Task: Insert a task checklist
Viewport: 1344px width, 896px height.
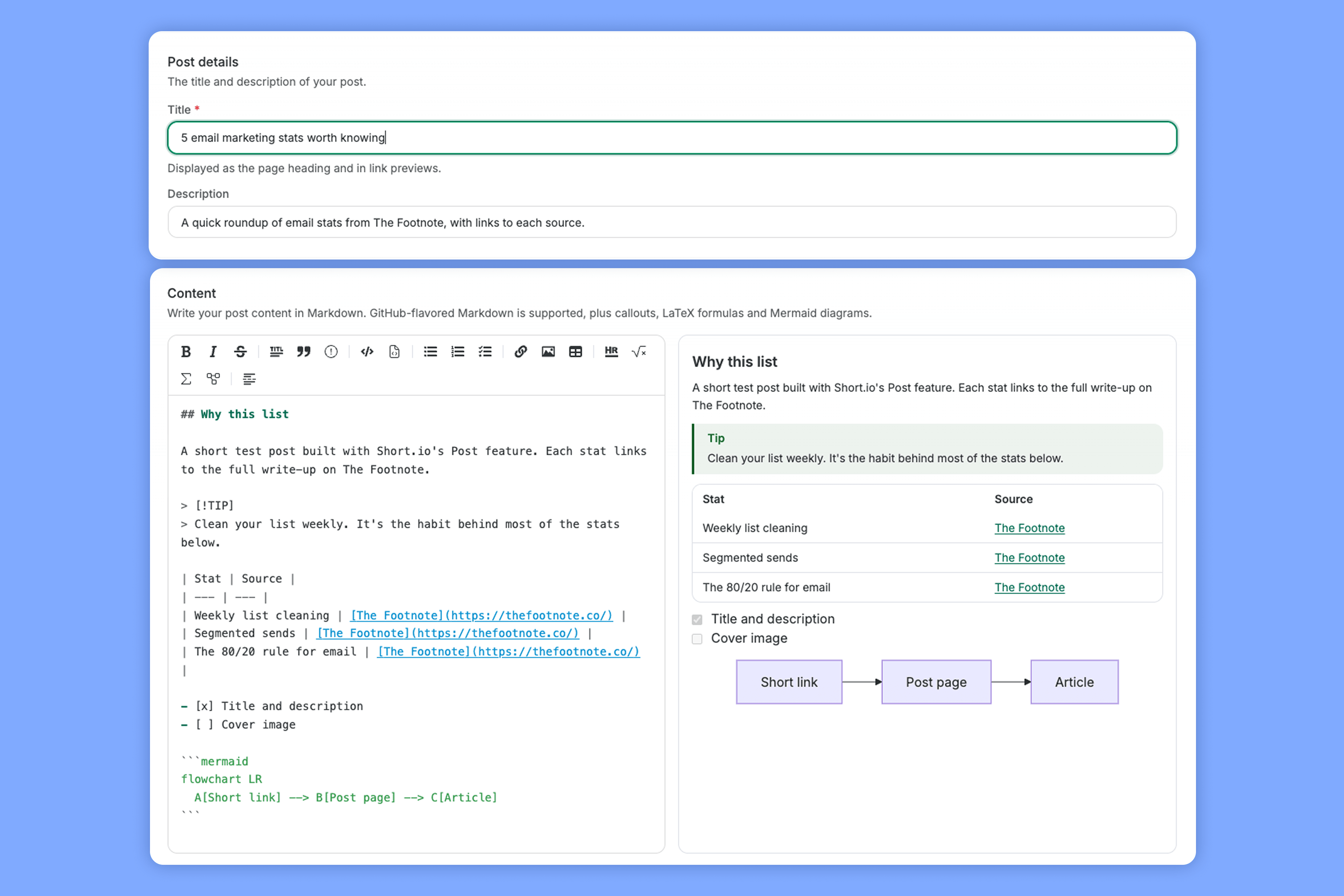Action: [485, 351]
